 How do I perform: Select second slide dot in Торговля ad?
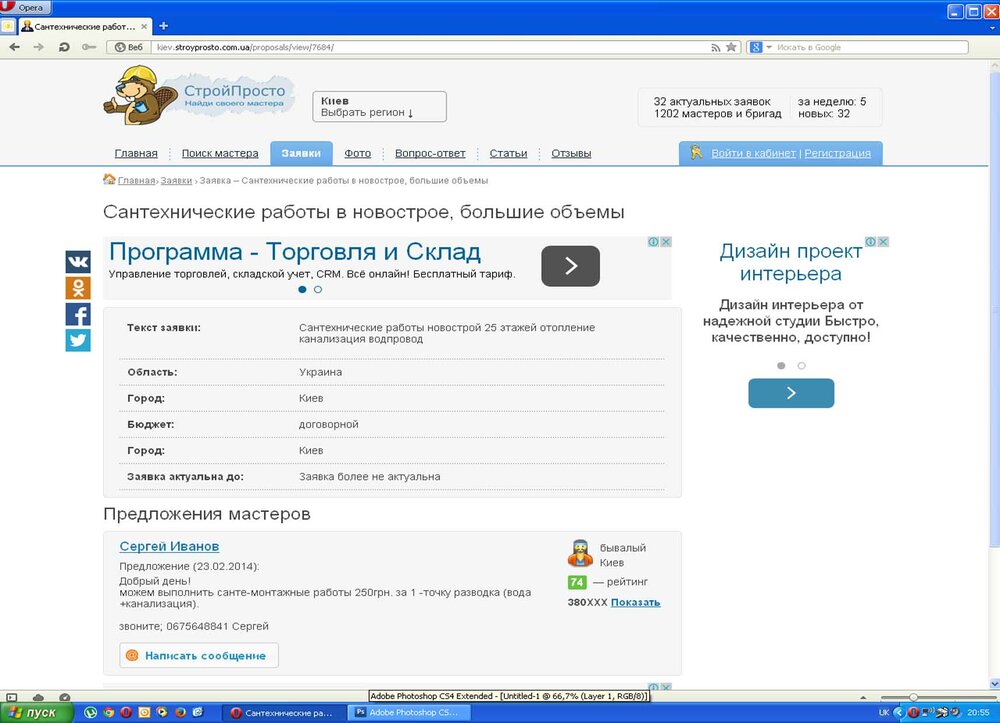318,289
